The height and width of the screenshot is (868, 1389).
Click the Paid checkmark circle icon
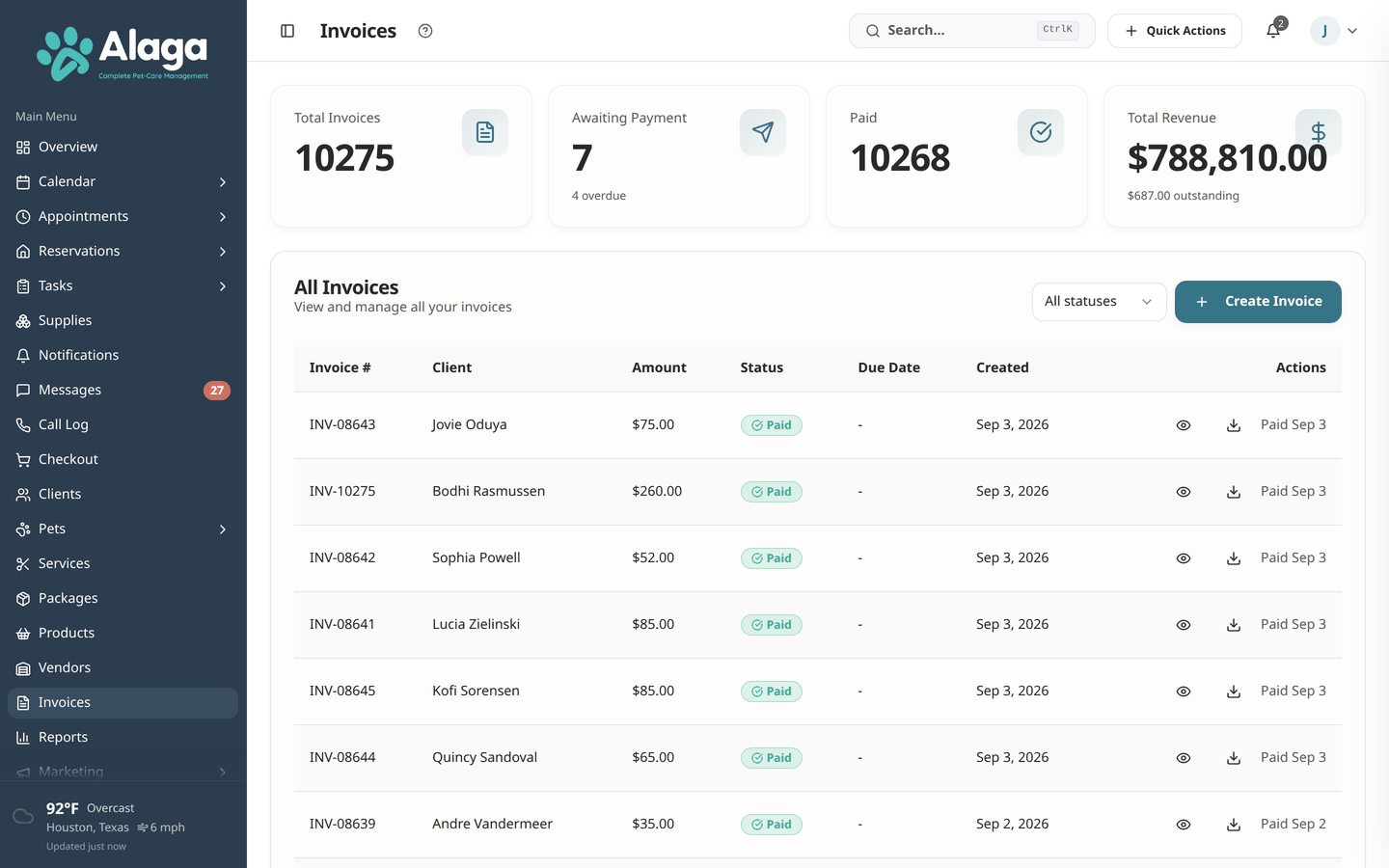(1041, 132)
